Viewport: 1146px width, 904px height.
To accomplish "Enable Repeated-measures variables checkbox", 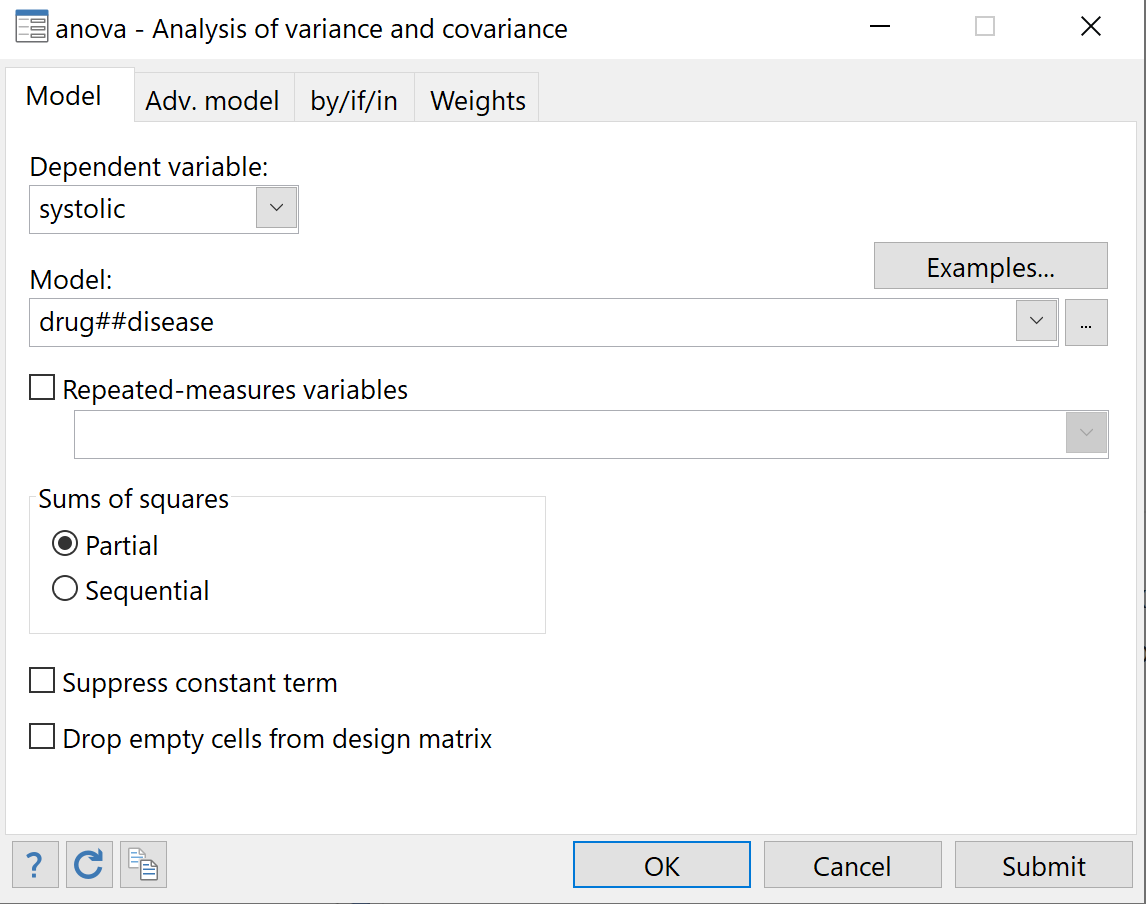I will [42, 387].
